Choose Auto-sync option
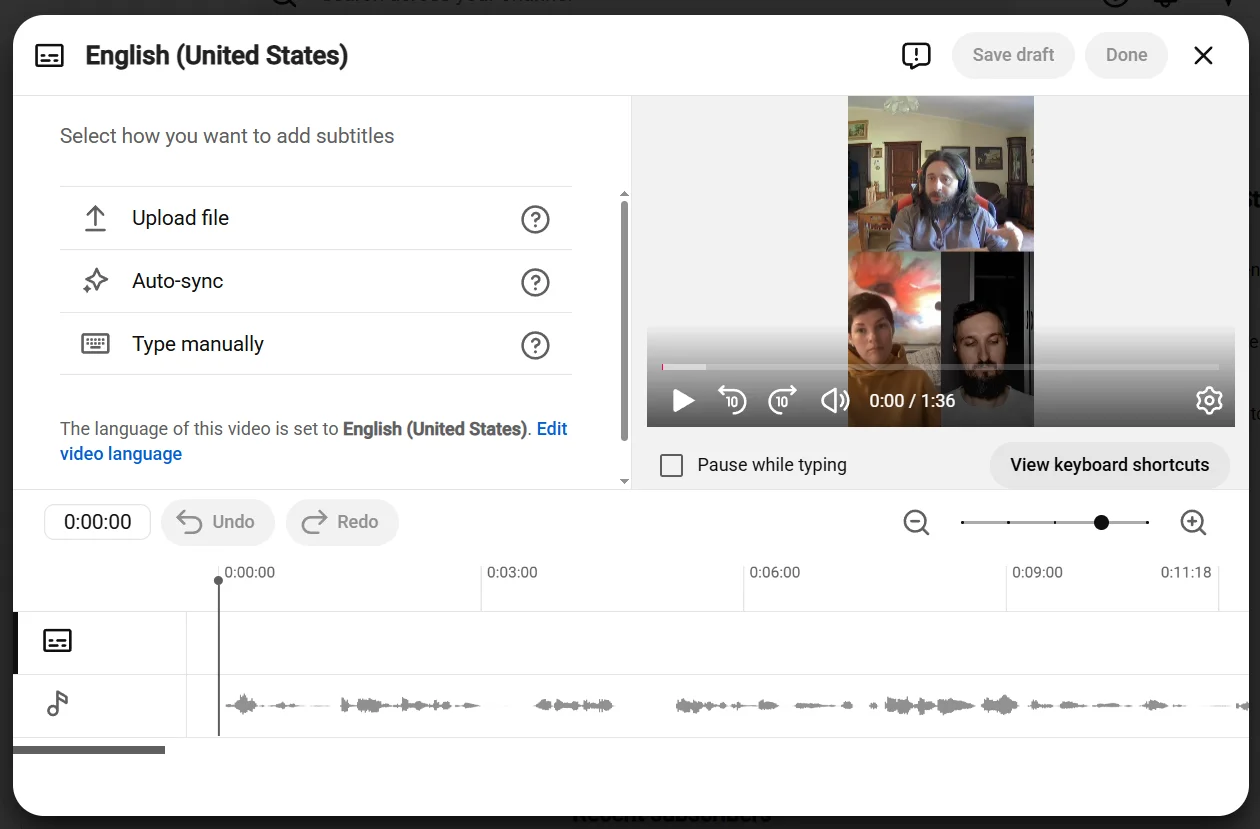 (316, 281)
